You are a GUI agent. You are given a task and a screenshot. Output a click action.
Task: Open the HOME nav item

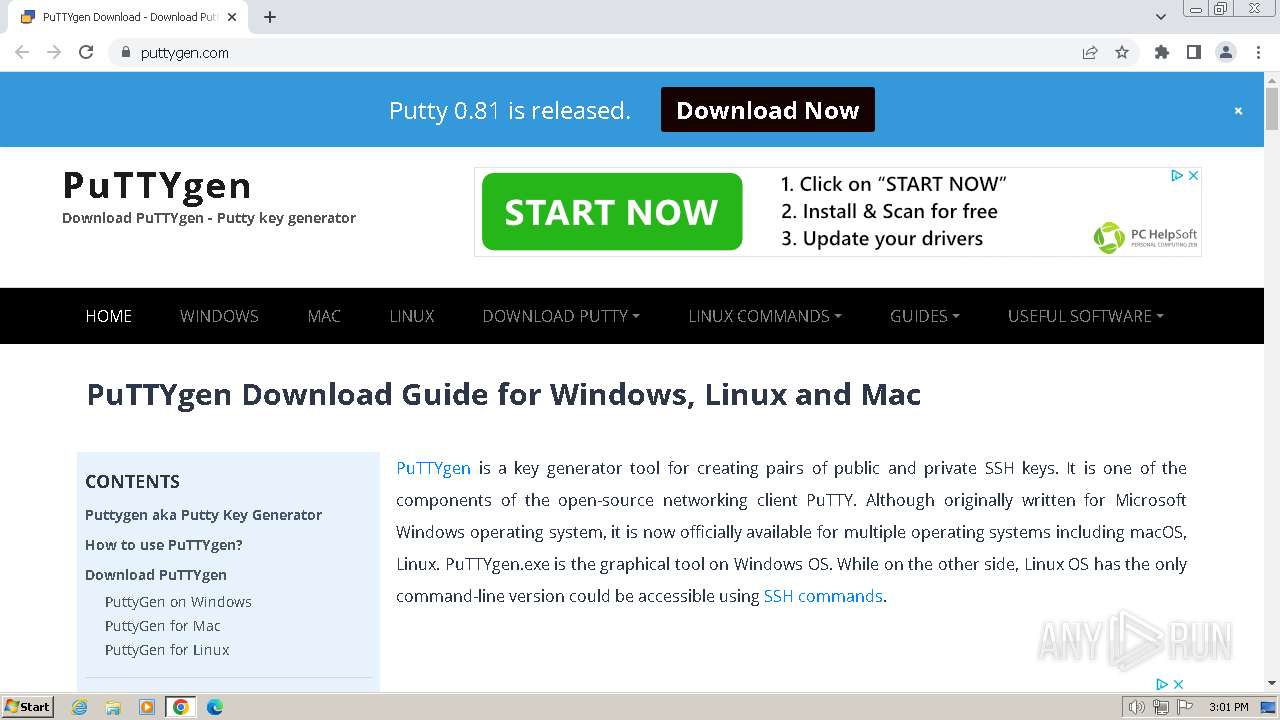109,316
